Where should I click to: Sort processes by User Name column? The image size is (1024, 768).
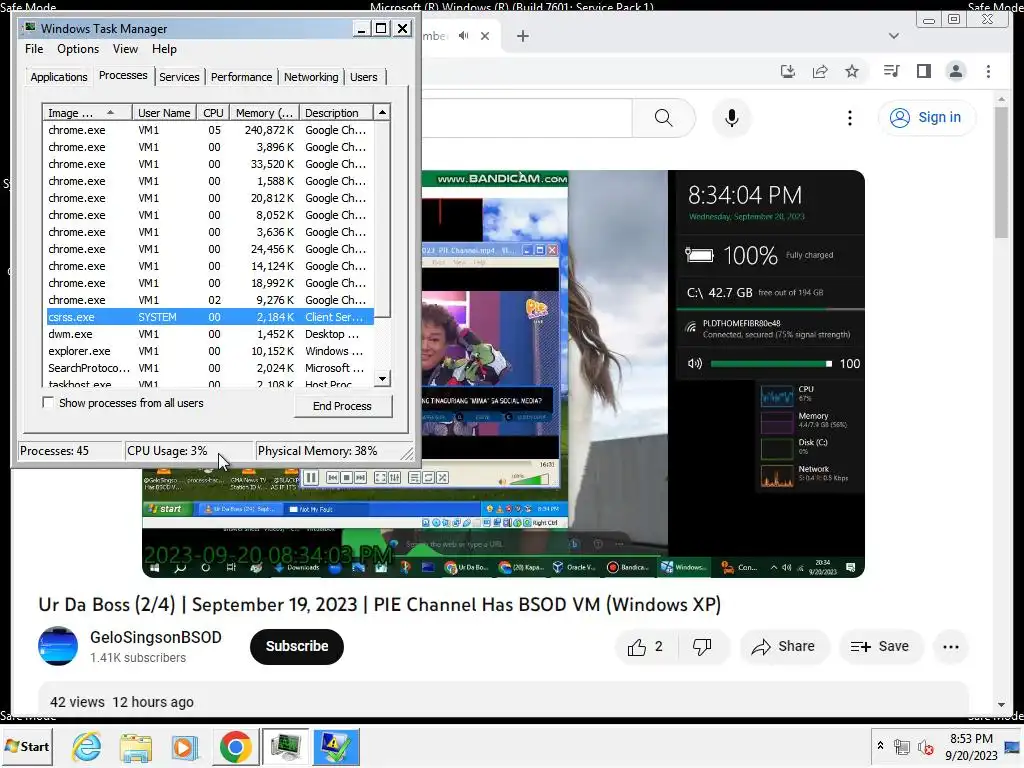[164, 112]
